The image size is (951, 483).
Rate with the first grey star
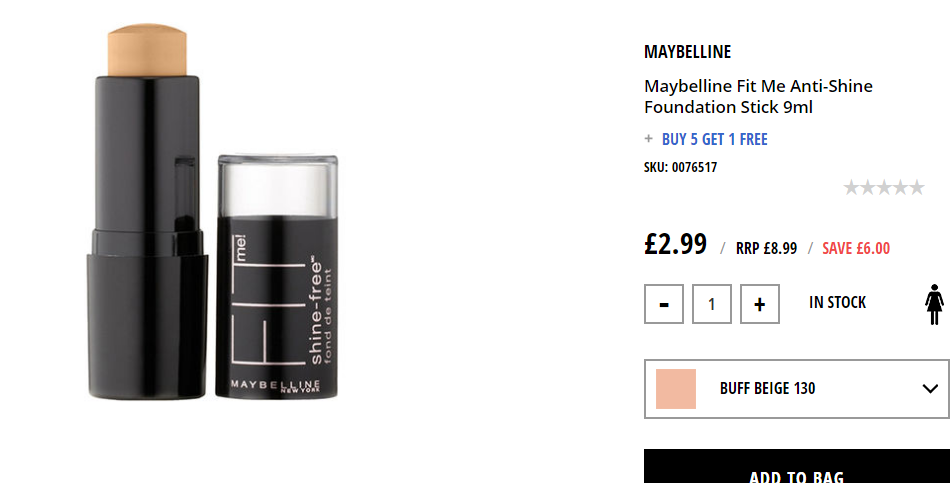coord(851,187)
